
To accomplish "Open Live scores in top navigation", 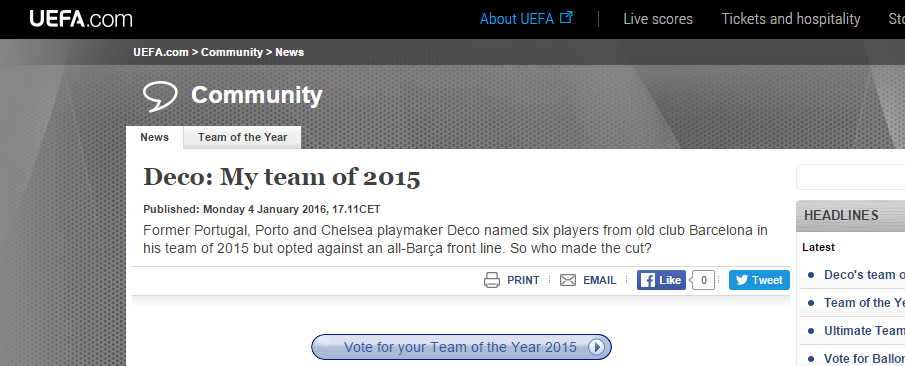I will [658, 19].
